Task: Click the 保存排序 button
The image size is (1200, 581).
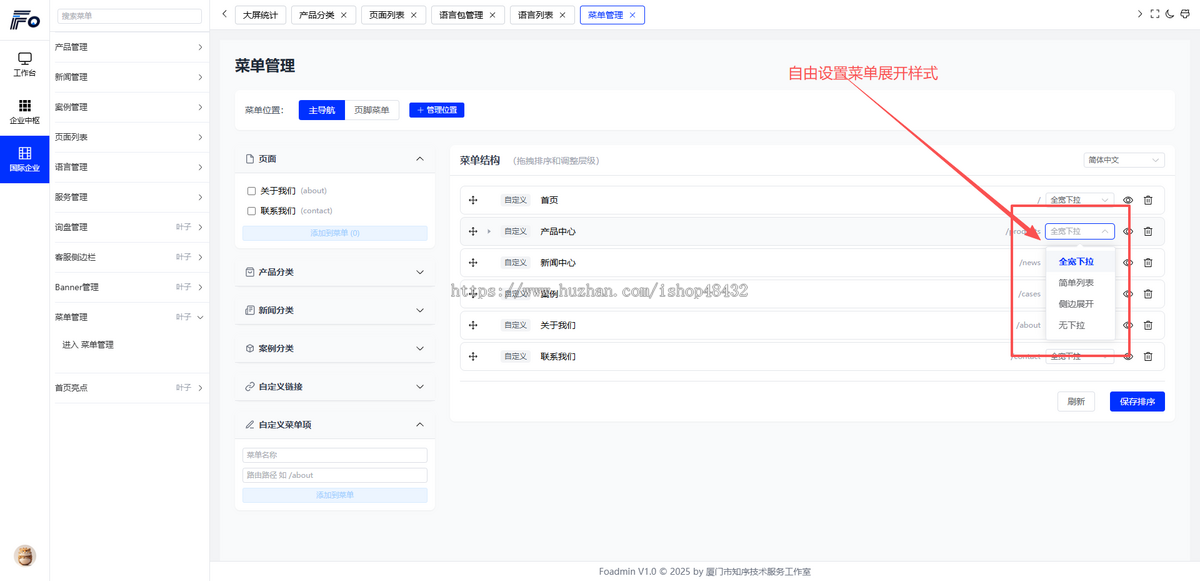Action: coord(1137,401)
